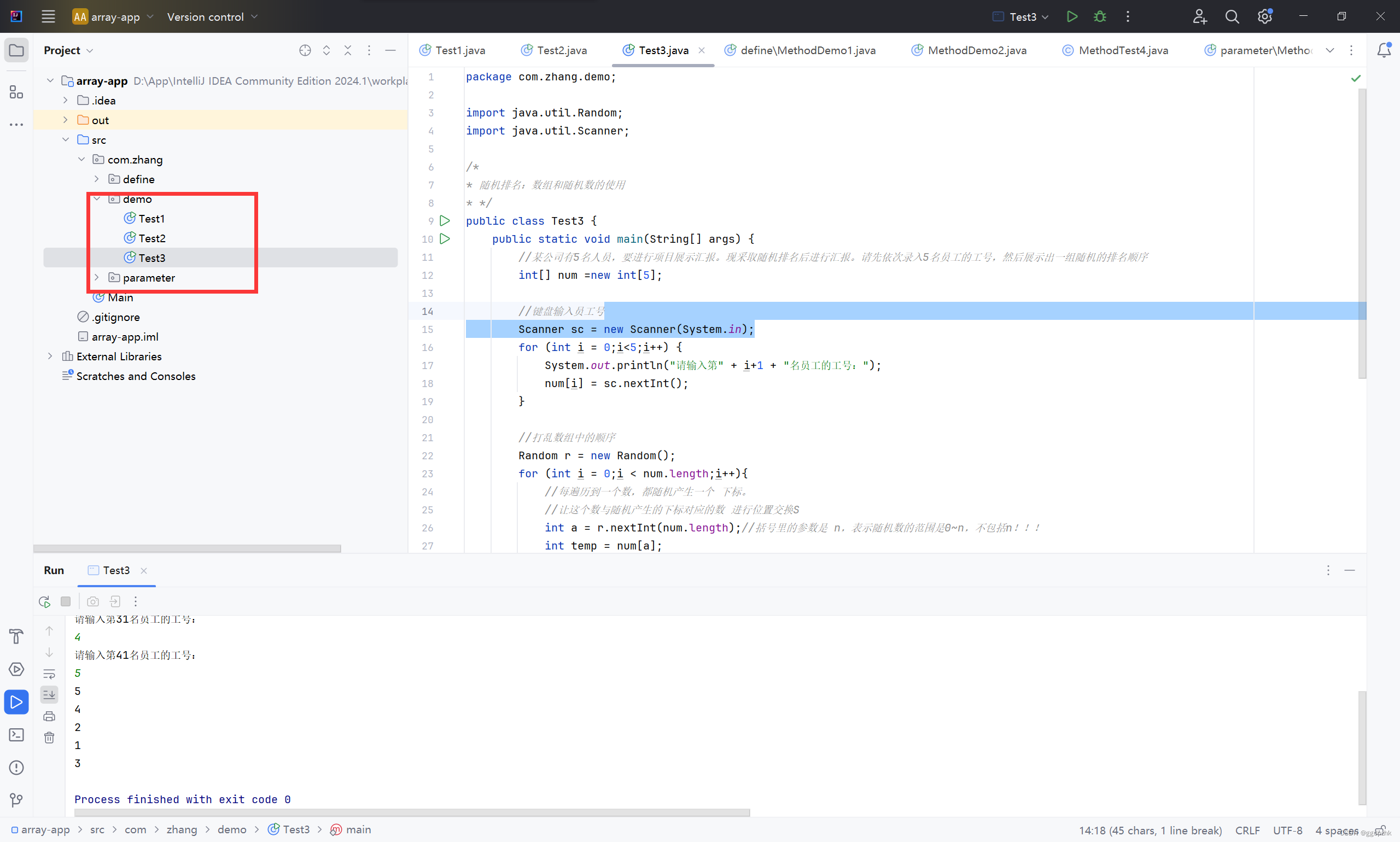Image resolution: width=1400 pixels, height=842 pixels.
Task: Click CRLF line separator in status bar
Action: point(1247,830)
